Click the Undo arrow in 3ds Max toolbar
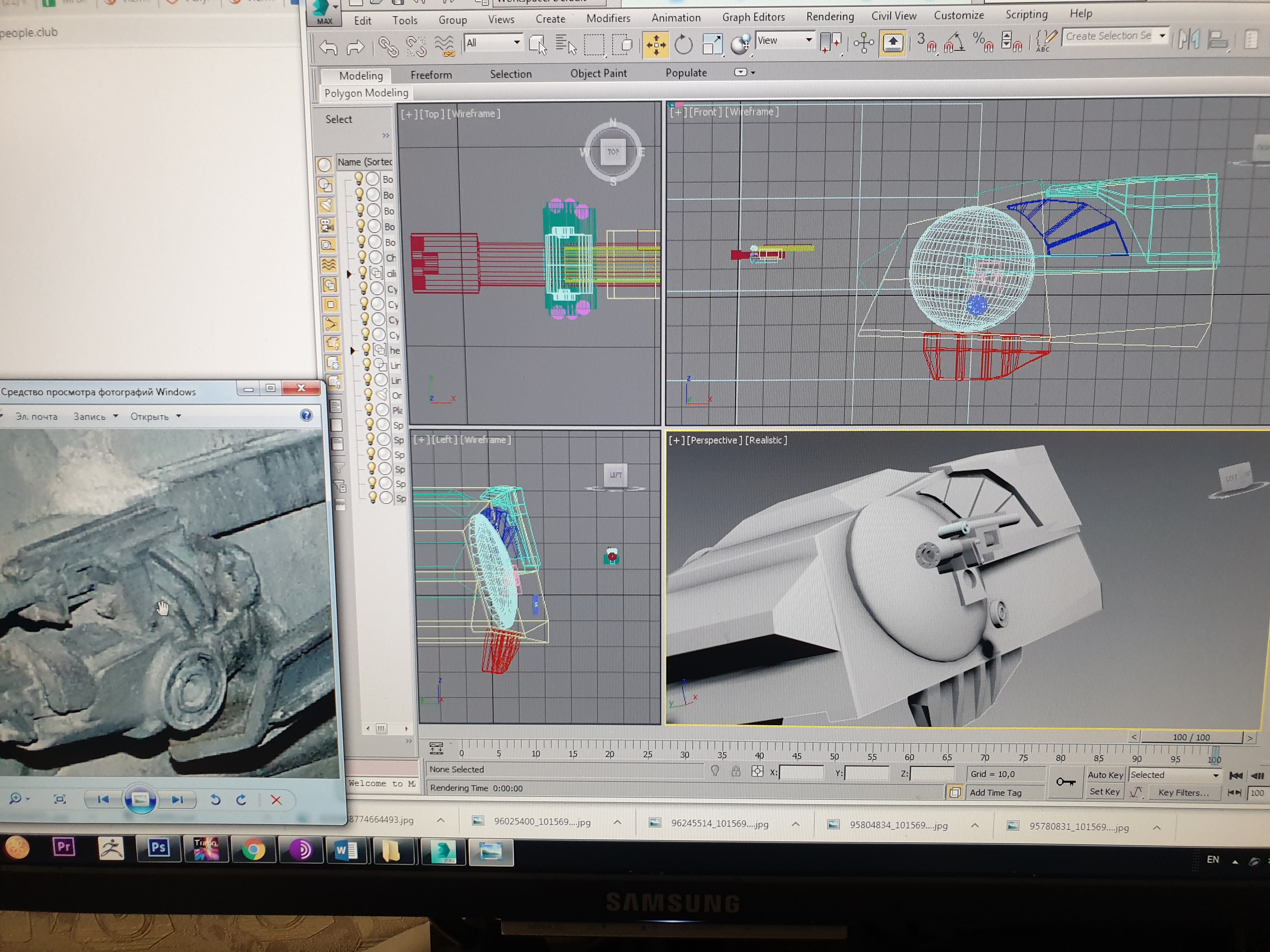This screenshot has width=1270, height=952. [x=328, y=48]
